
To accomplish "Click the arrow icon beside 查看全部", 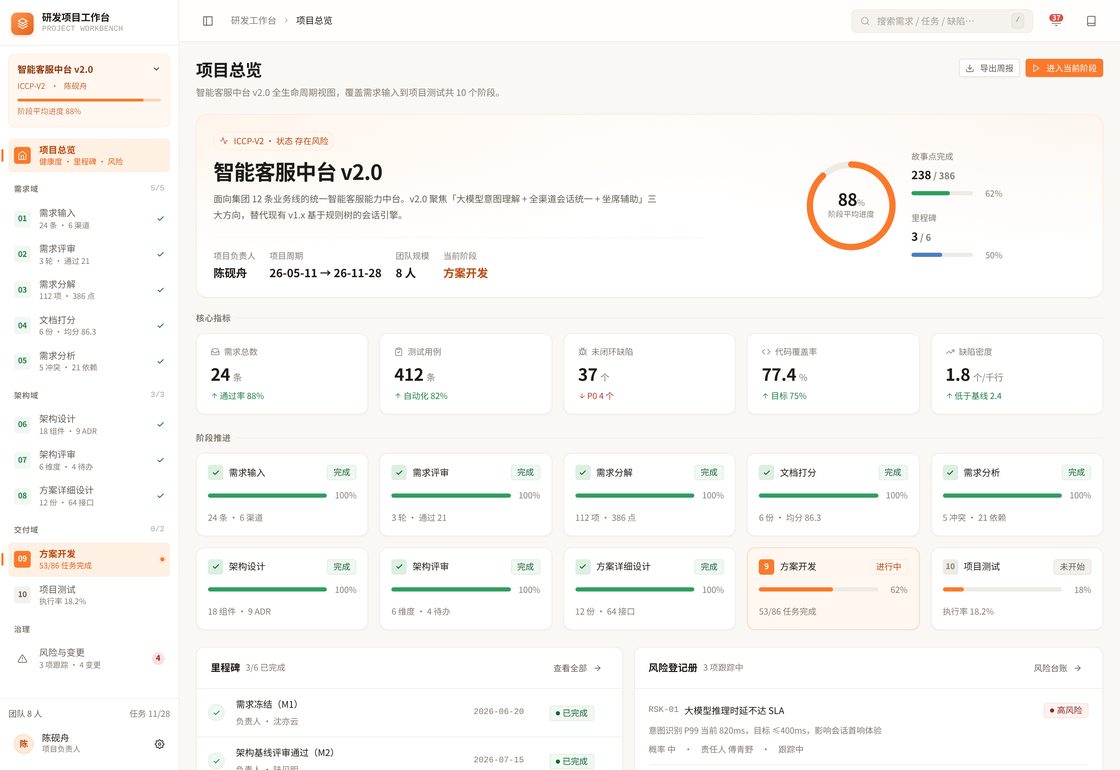I will 597,669.
